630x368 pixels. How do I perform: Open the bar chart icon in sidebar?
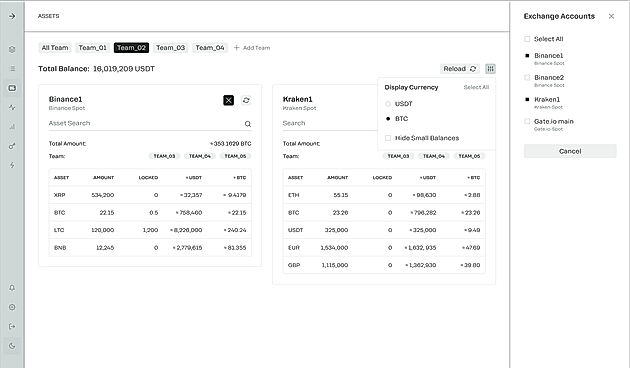point(12,127)
